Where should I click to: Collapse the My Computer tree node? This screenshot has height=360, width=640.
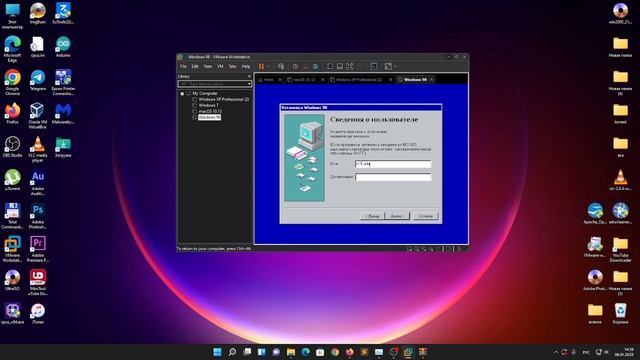click(x=182, y=93)
